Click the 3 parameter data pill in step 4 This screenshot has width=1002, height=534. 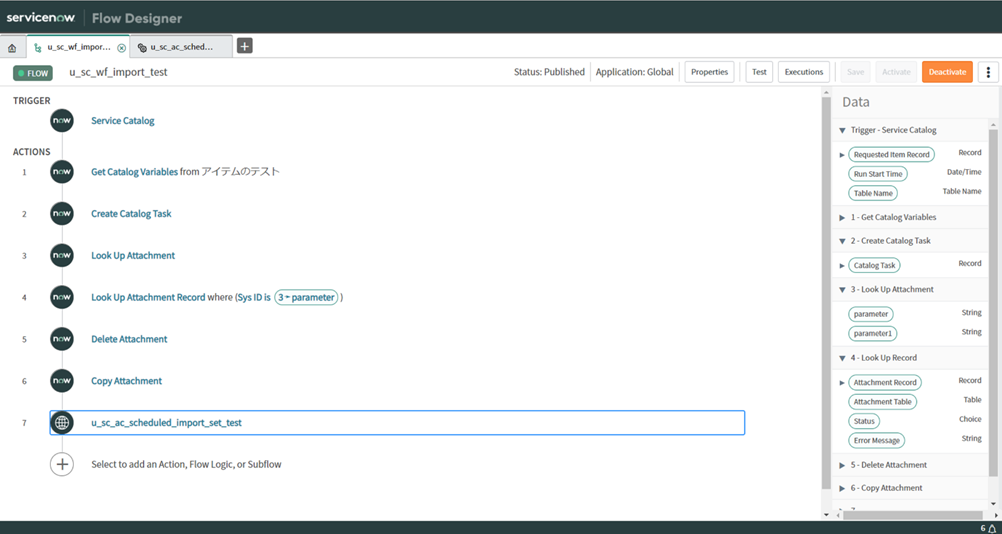[306, 298]
